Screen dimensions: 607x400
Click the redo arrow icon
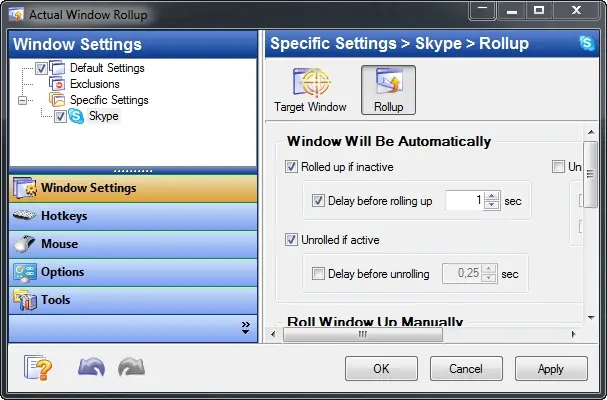(x=131, y=367)
